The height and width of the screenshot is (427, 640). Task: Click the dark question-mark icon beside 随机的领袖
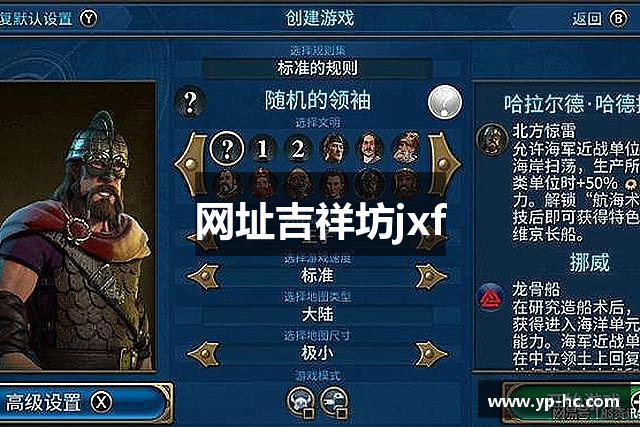tap(190, 102)
